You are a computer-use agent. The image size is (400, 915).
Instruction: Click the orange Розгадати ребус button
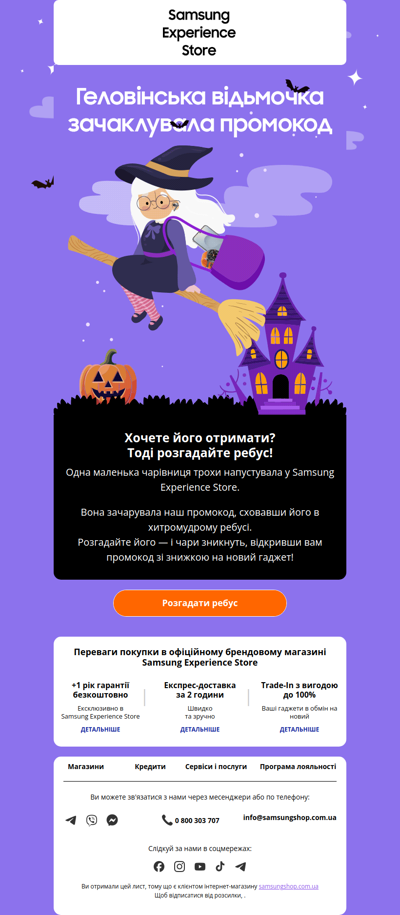pyautogui.click(x=200, y=603)
